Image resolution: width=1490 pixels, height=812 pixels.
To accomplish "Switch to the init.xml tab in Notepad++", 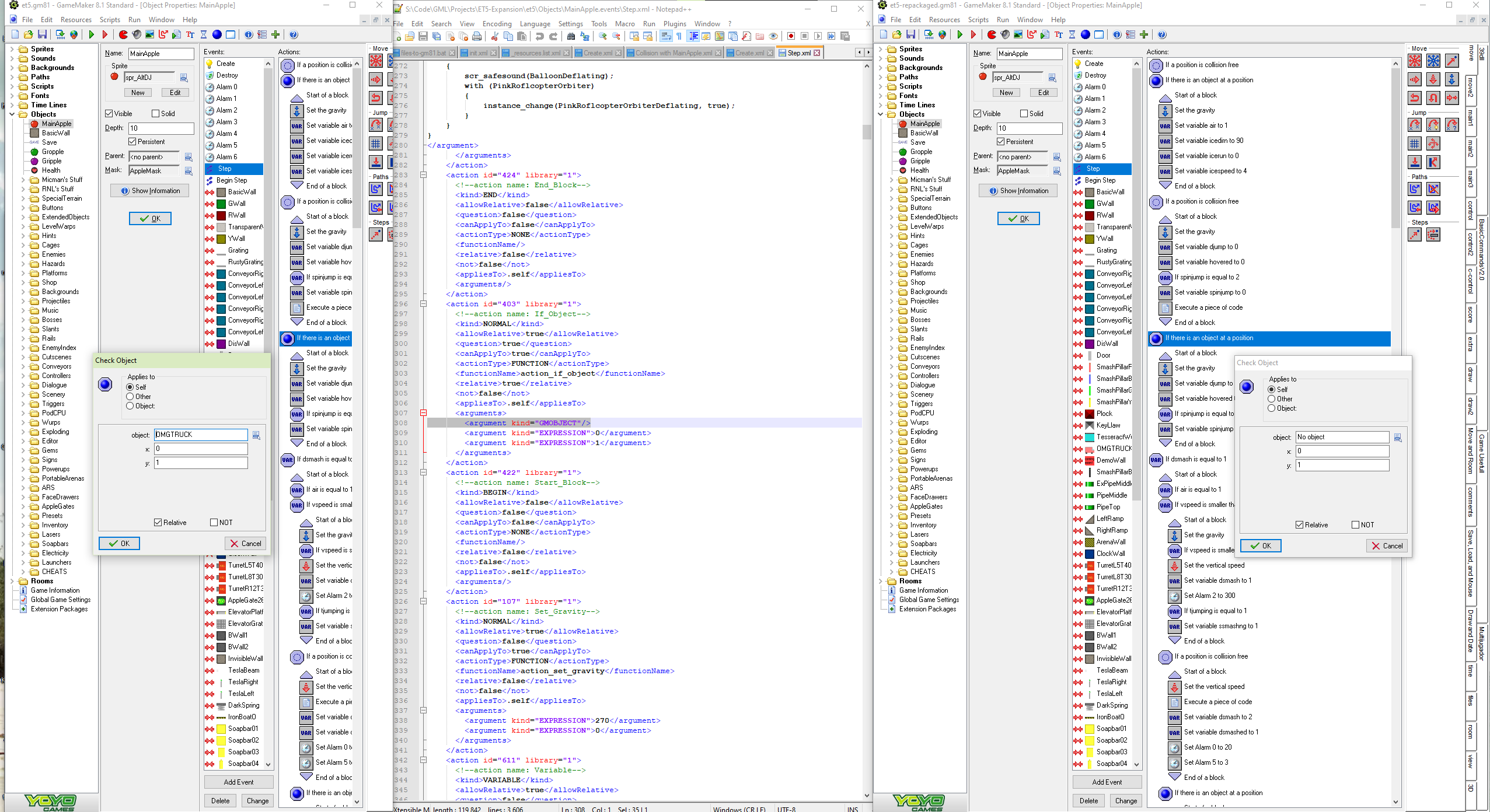I will (x=477, y=52).
